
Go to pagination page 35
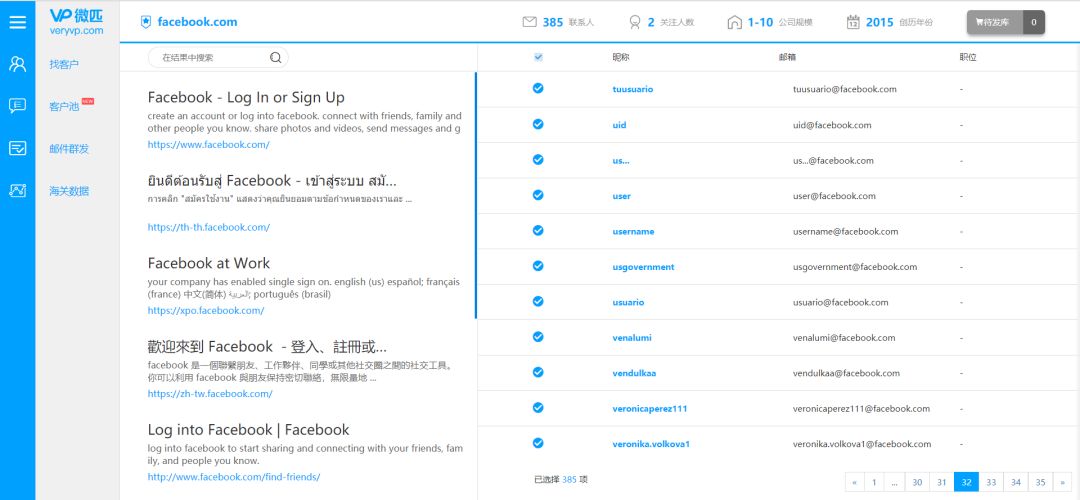click(1041, 482)
